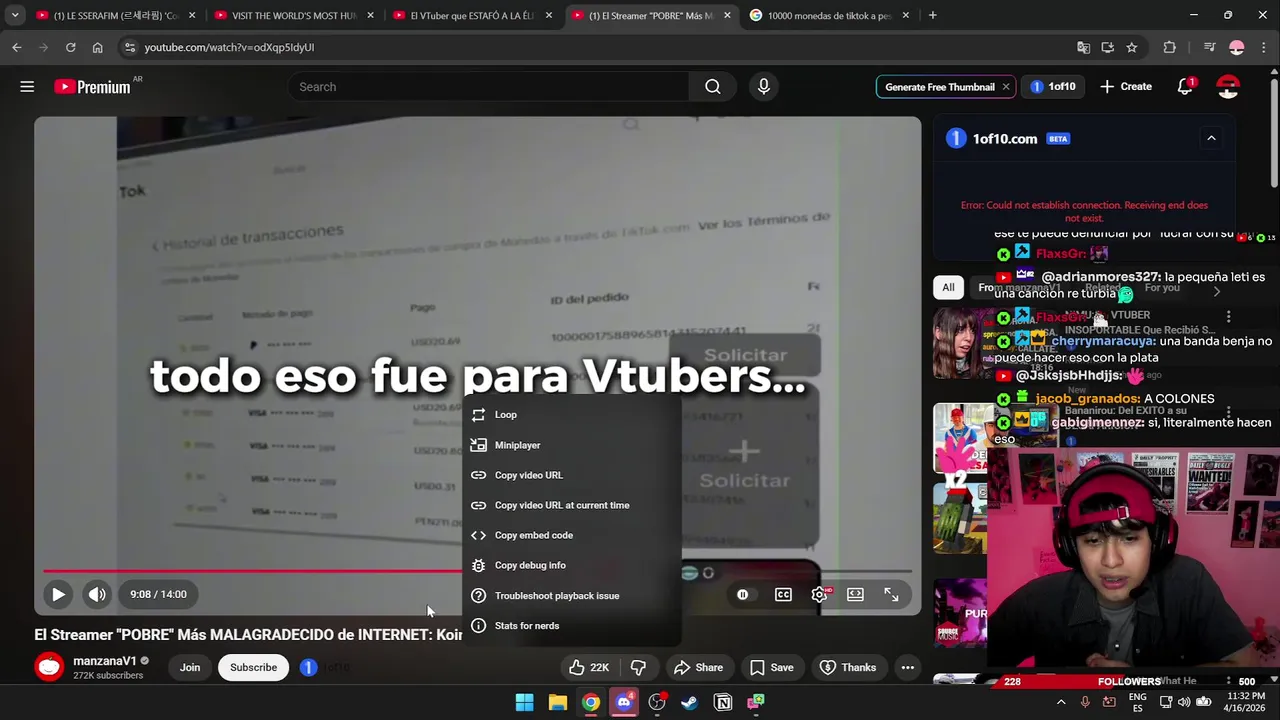
Task: Send Thanks to the creator
Action: pos(848,667)
